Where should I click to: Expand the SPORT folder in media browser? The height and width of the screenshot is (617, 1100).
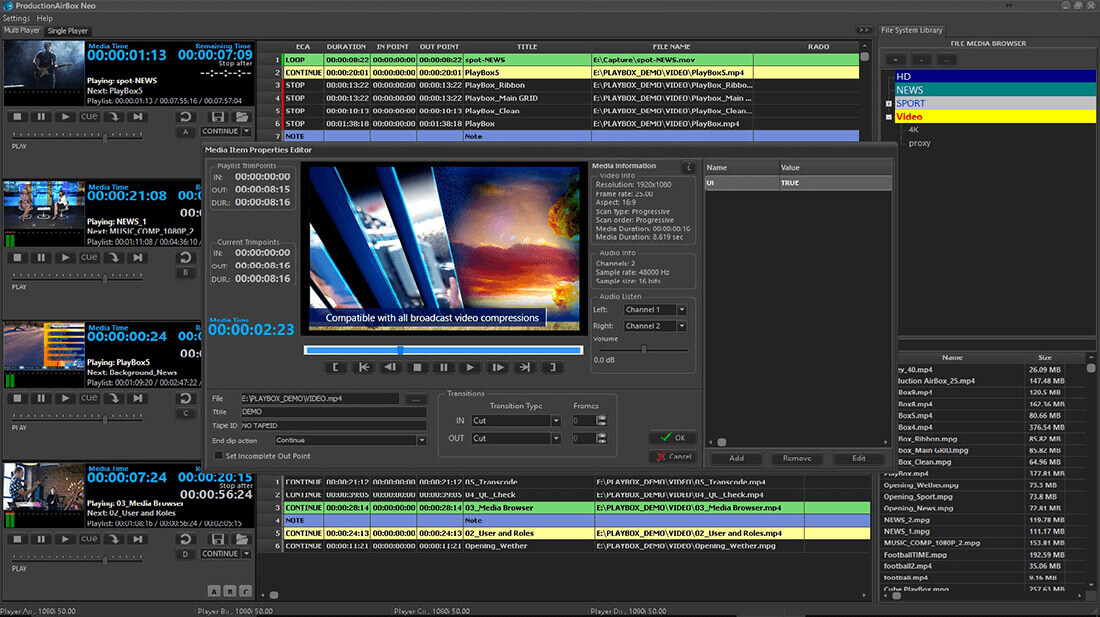(x=889, y=104)
